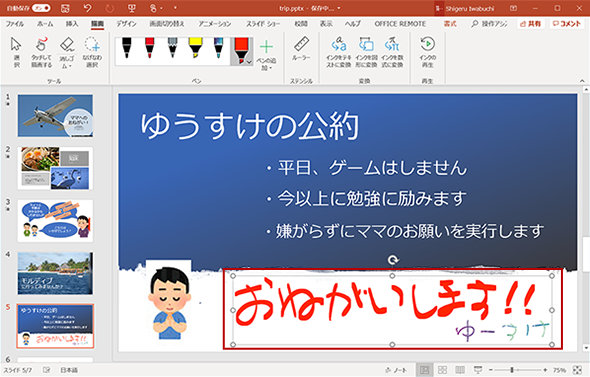The image size is (590, 377).
Task: Click インクの再生 ink replay icon
Action: tap(428, 52)
